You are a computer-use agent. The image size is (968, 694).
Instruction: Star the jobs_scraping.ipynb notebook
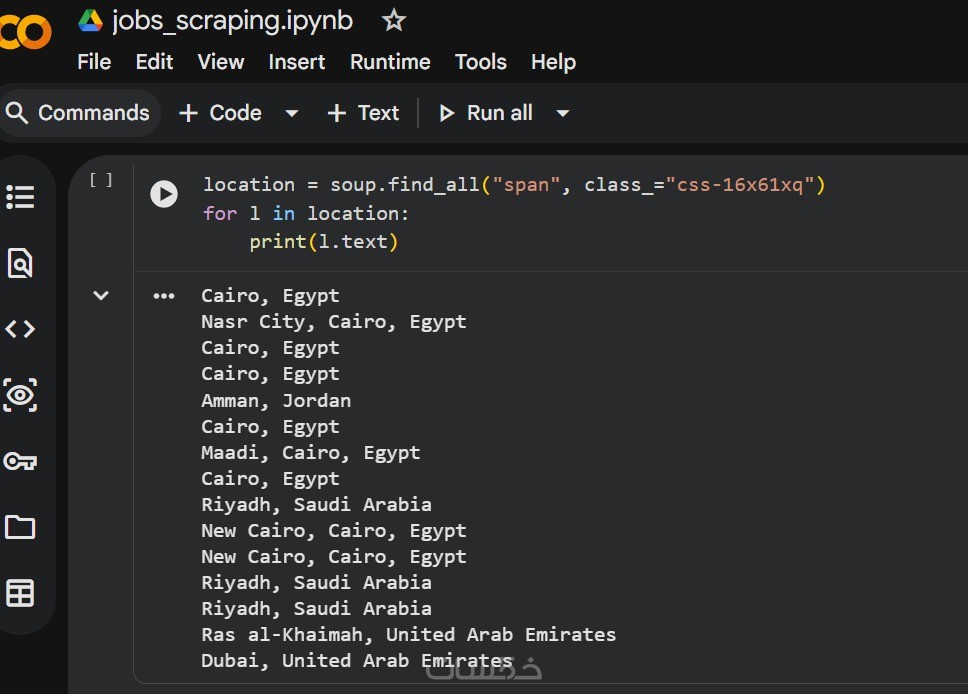click(x=394, y=20)
